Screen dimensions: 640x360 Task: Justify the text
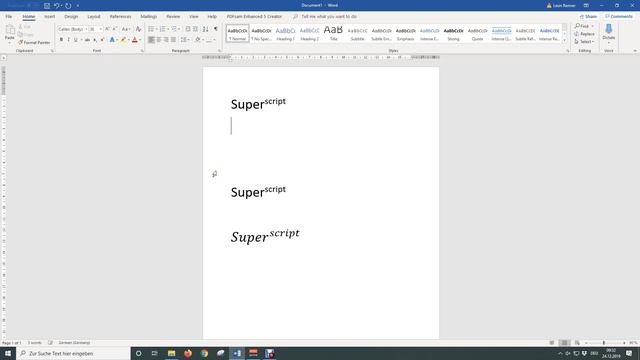[173, 40]
